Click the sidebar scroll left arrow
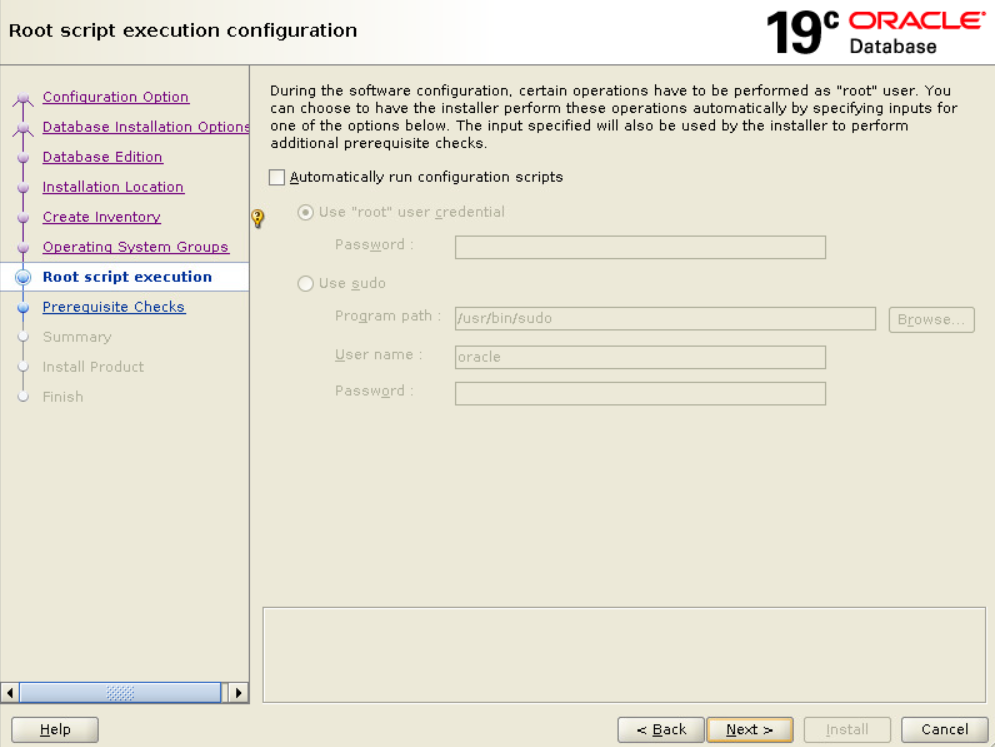This screenshot has width=995, height=747. [x=10, y=692]
